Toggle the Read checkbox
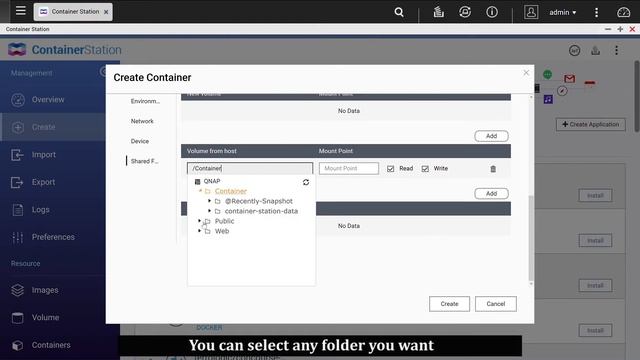 tap(391, 169)
